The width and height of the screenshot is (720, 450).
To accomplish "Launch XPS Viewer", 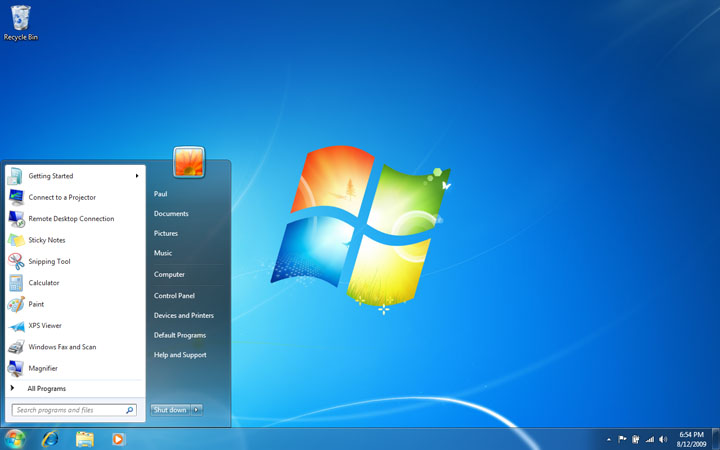I will coord(44,325).
